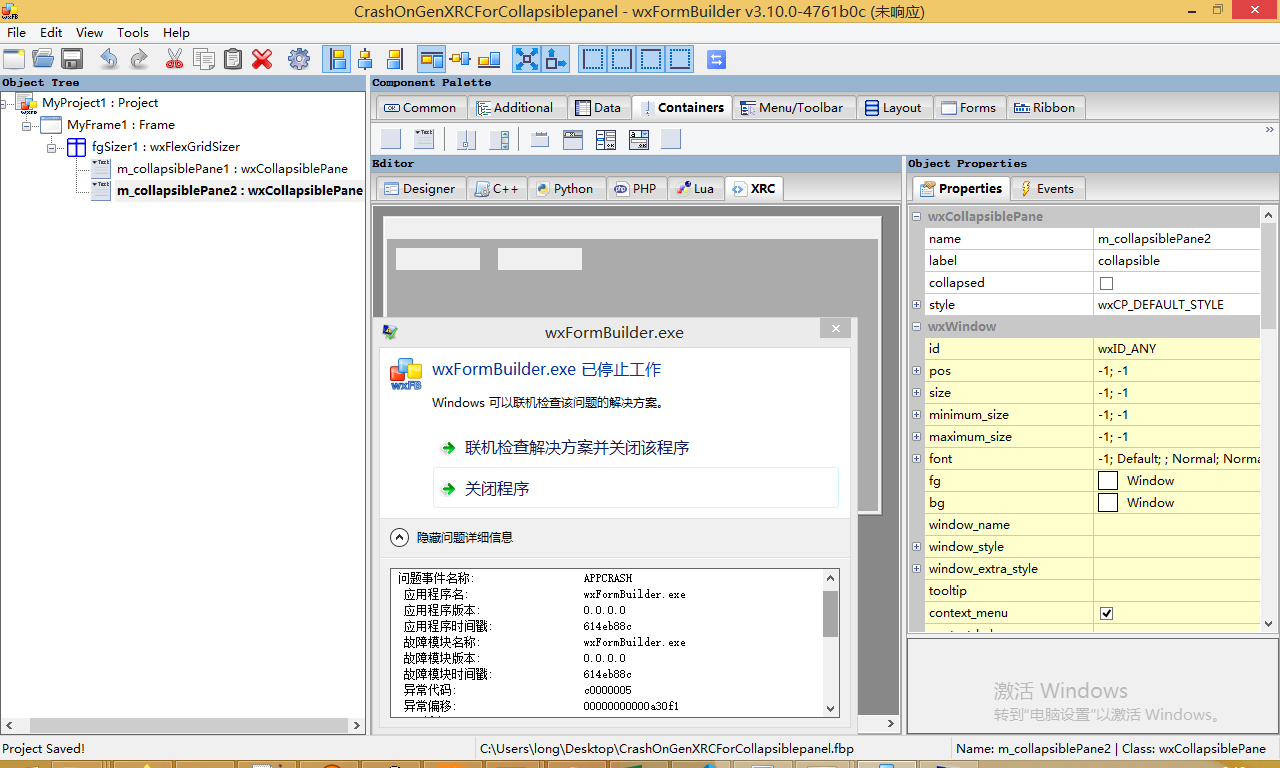Select the wxSplitterWindow container tool
This screenshot has width=1280, height=768.
(x=465, y=139)
